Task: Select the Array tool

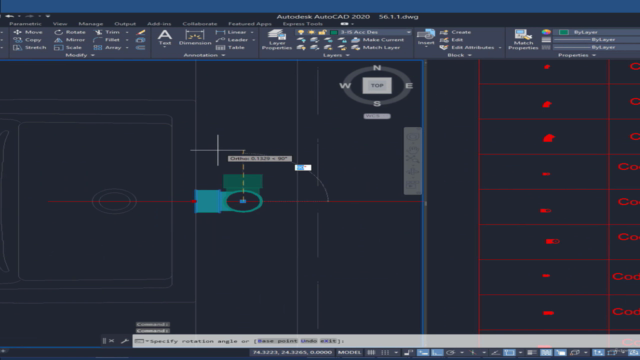Action: [108, 47]
